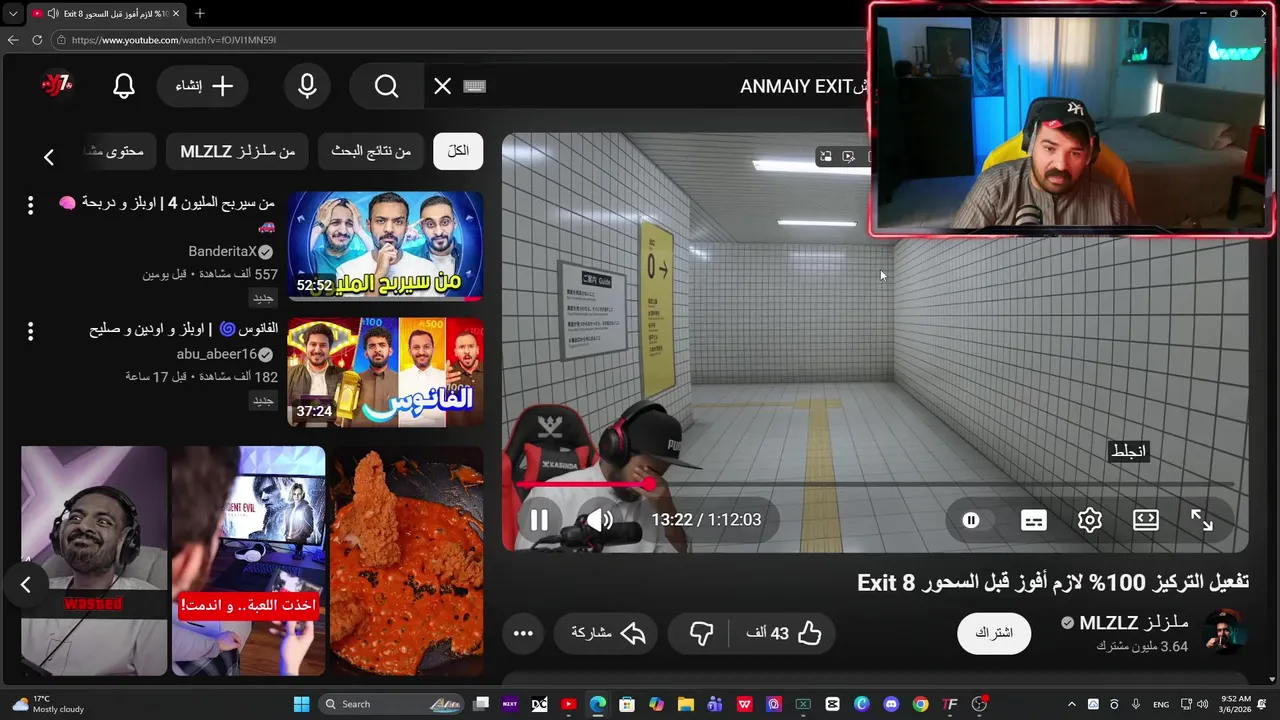Mute the video volume
Viewport: 1280px width, 720px height.
[x=600, y=520]
